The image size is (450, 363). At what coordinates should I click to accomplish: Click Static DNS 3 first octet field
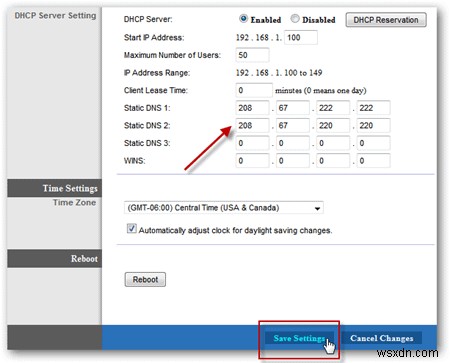click(252, 143)
